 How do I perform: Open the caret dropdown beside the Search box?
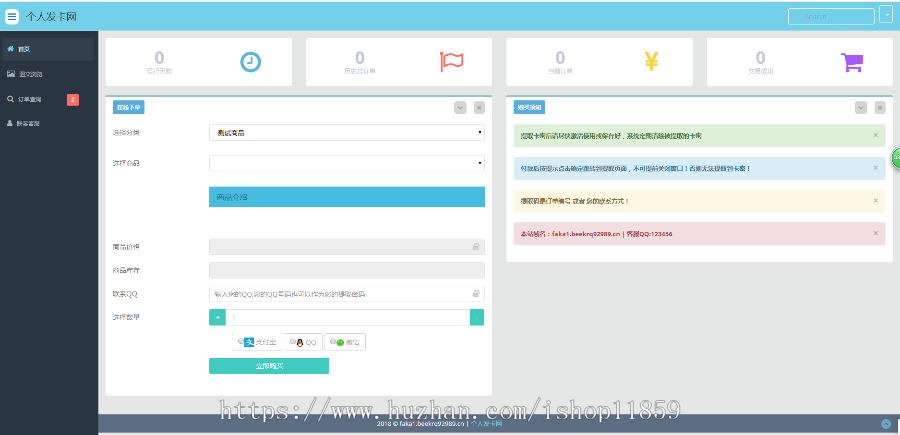click(x=885, y=14)
